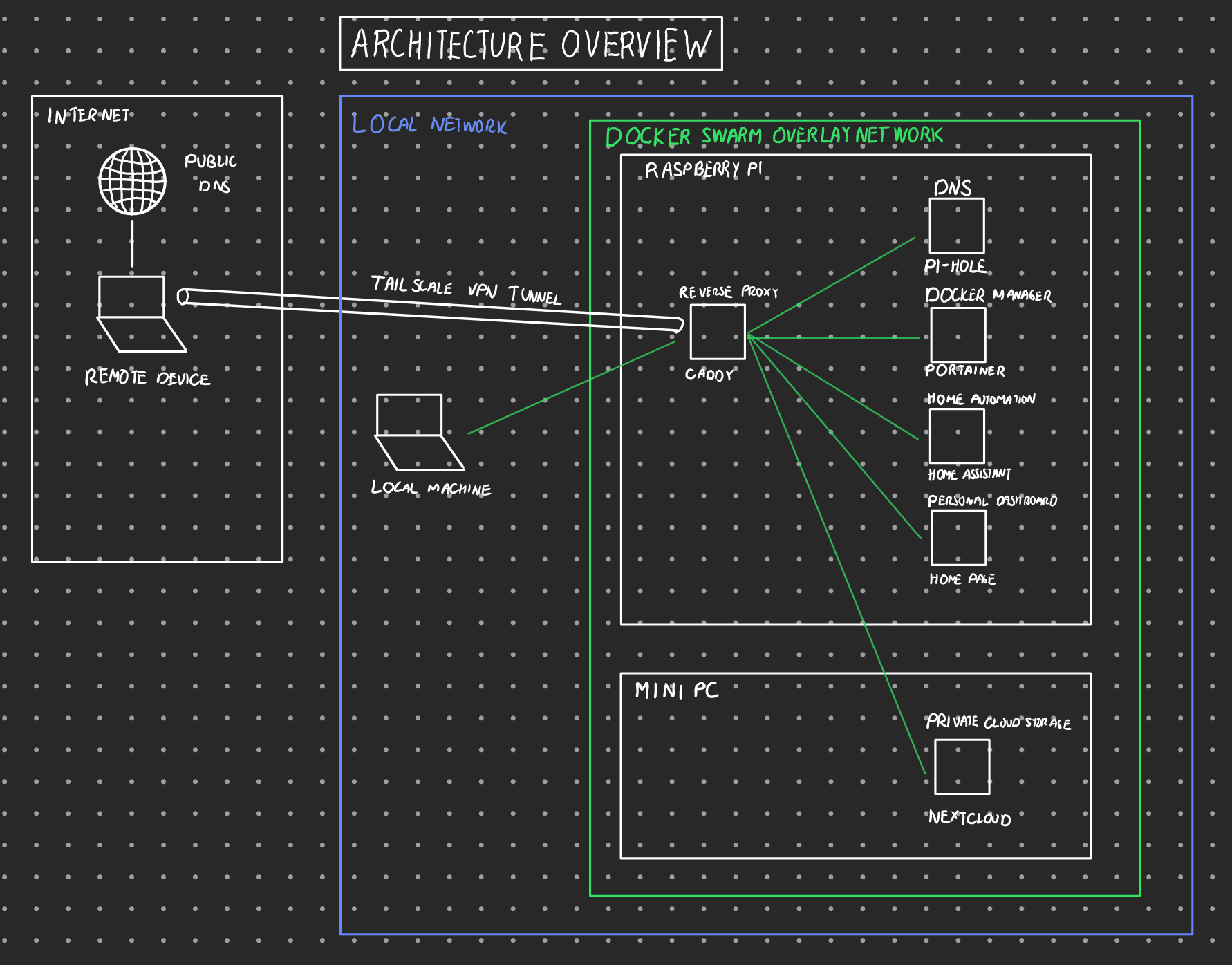Screen dimensions: 1232x965
Task: Select the Home Assistant service box
Action: tap(957, 435)
